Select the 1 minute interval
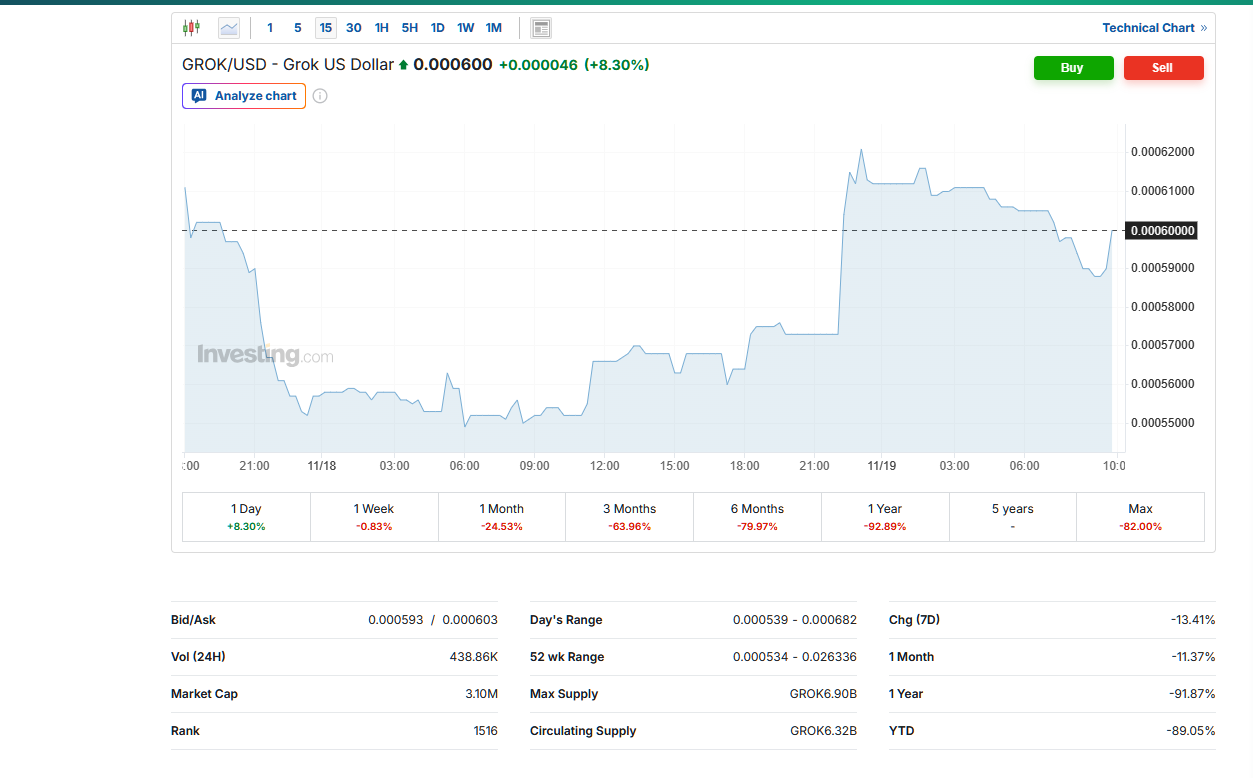1253x778 pixels. 270,28
